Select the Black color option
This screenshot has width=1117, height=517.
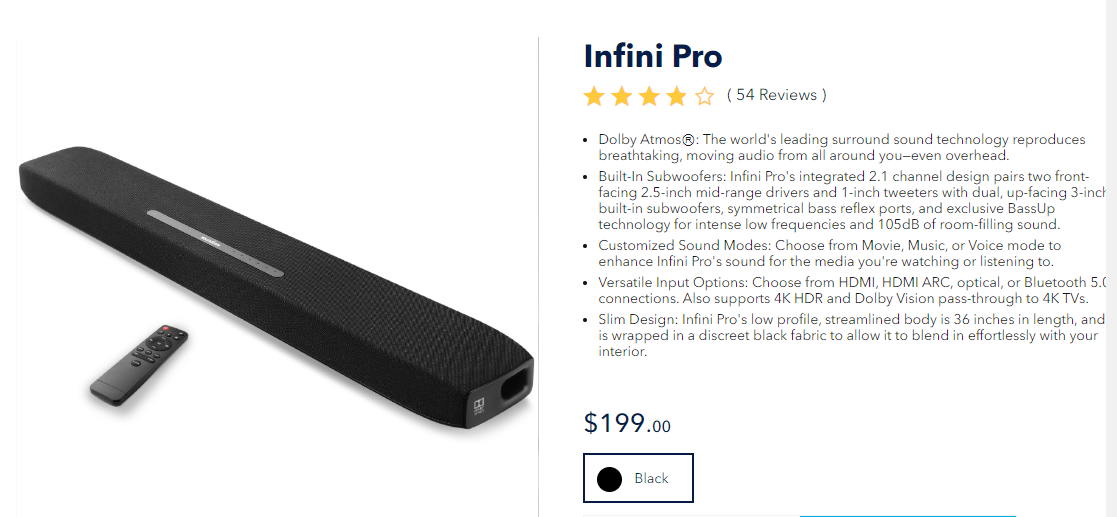point(650,479)
